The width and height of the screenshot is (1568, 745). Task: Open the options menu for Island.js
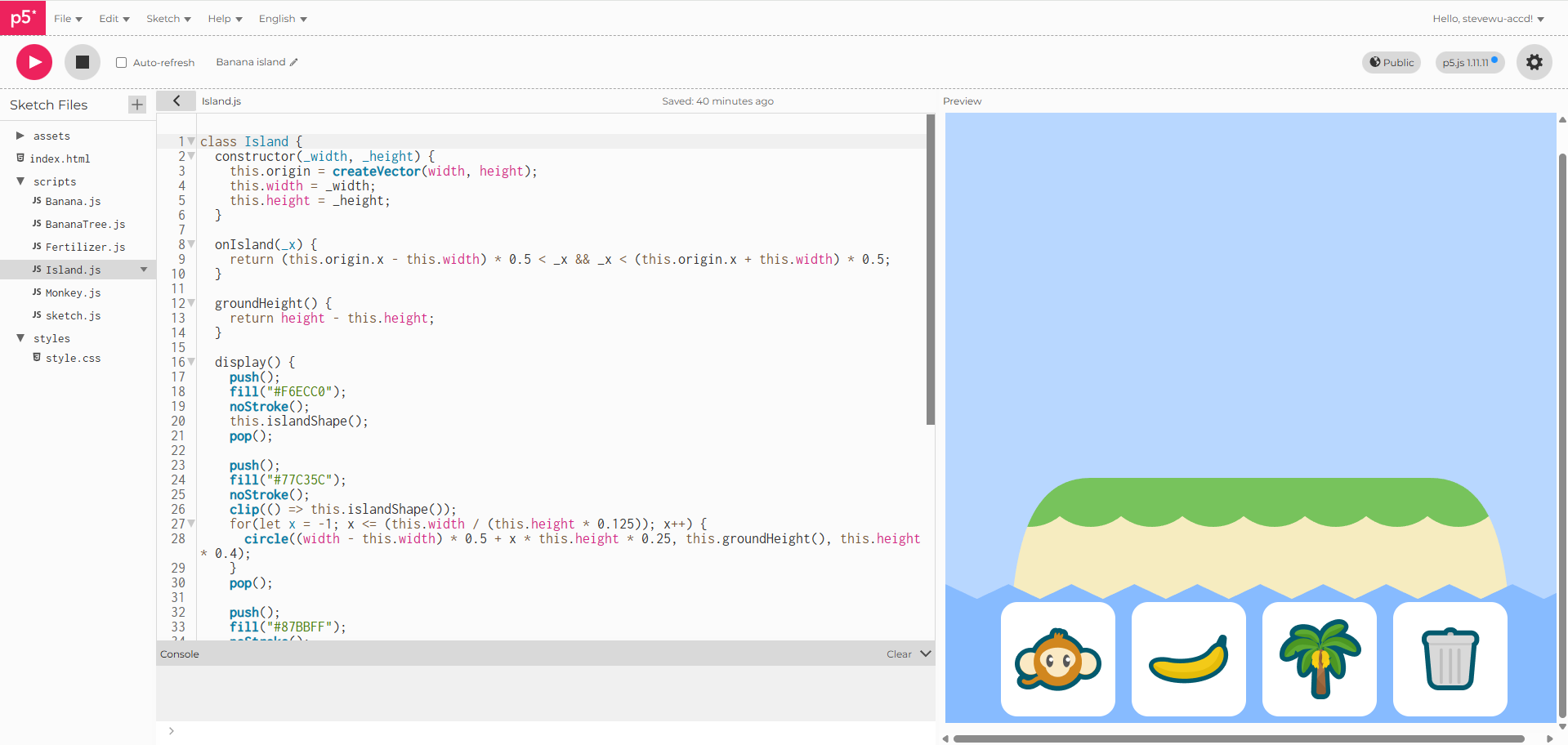pos(144,270)
